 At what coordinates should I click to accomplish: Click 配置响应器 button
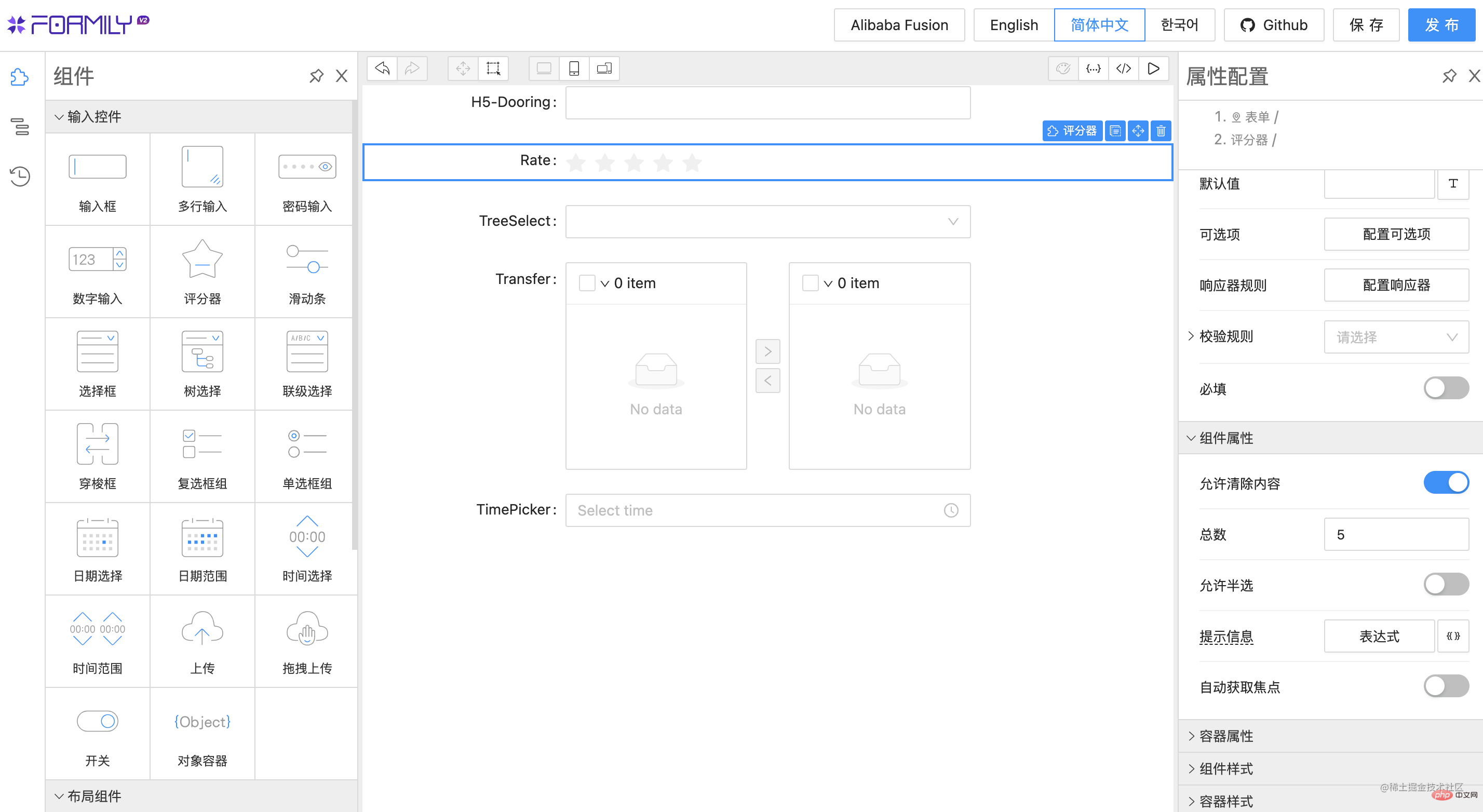point(1396,286)
